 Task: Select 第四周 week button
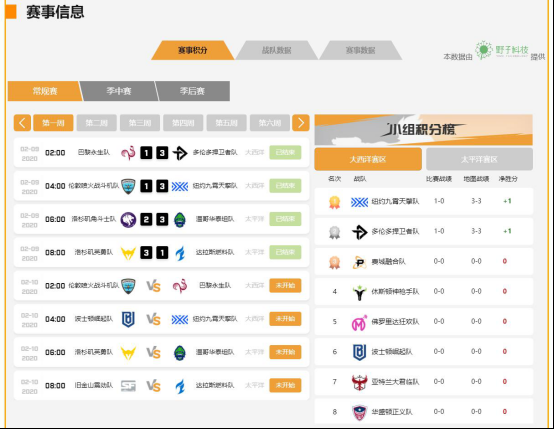point(183,123)
